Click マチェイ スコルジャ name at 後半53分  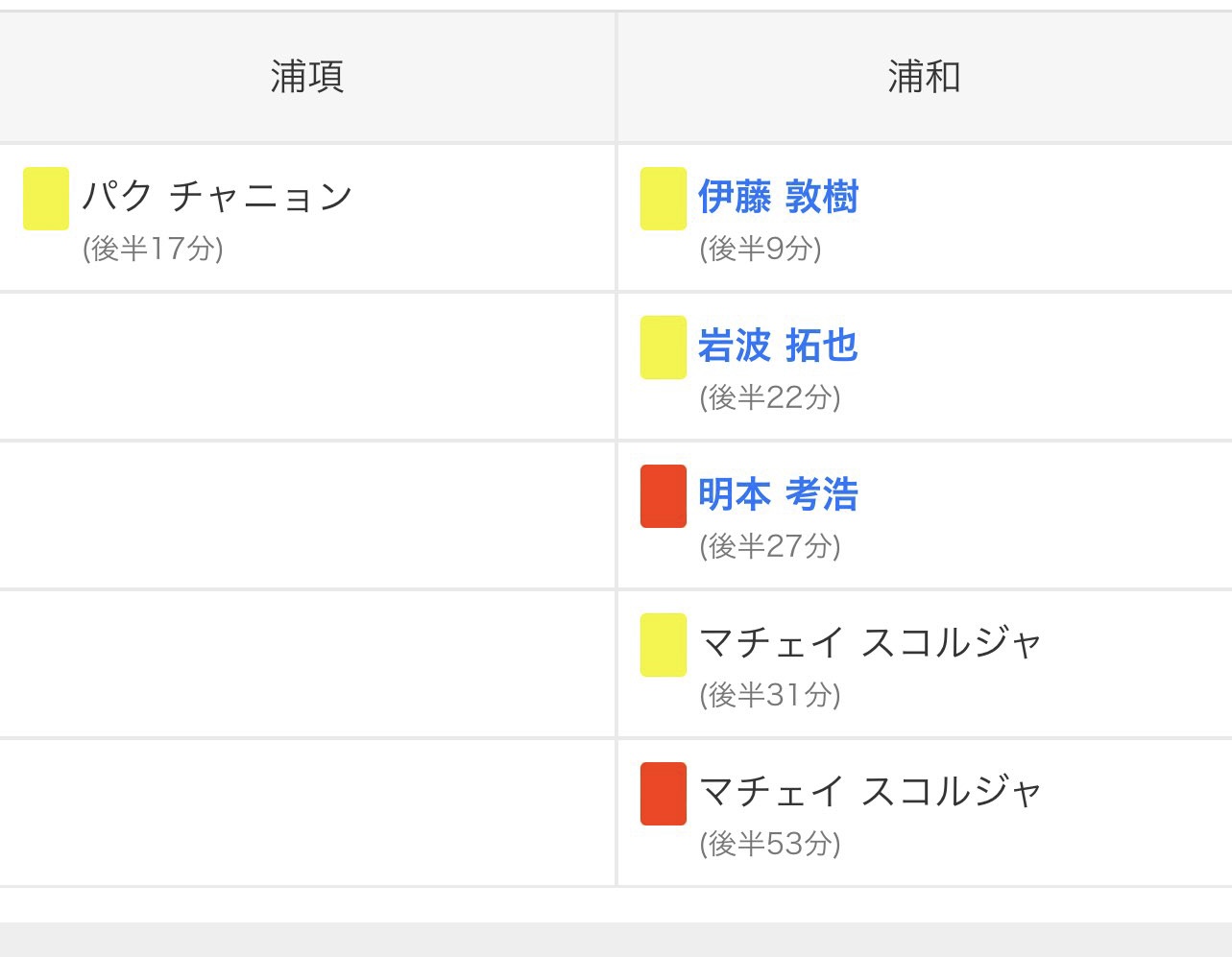click(x=870, y=791)
